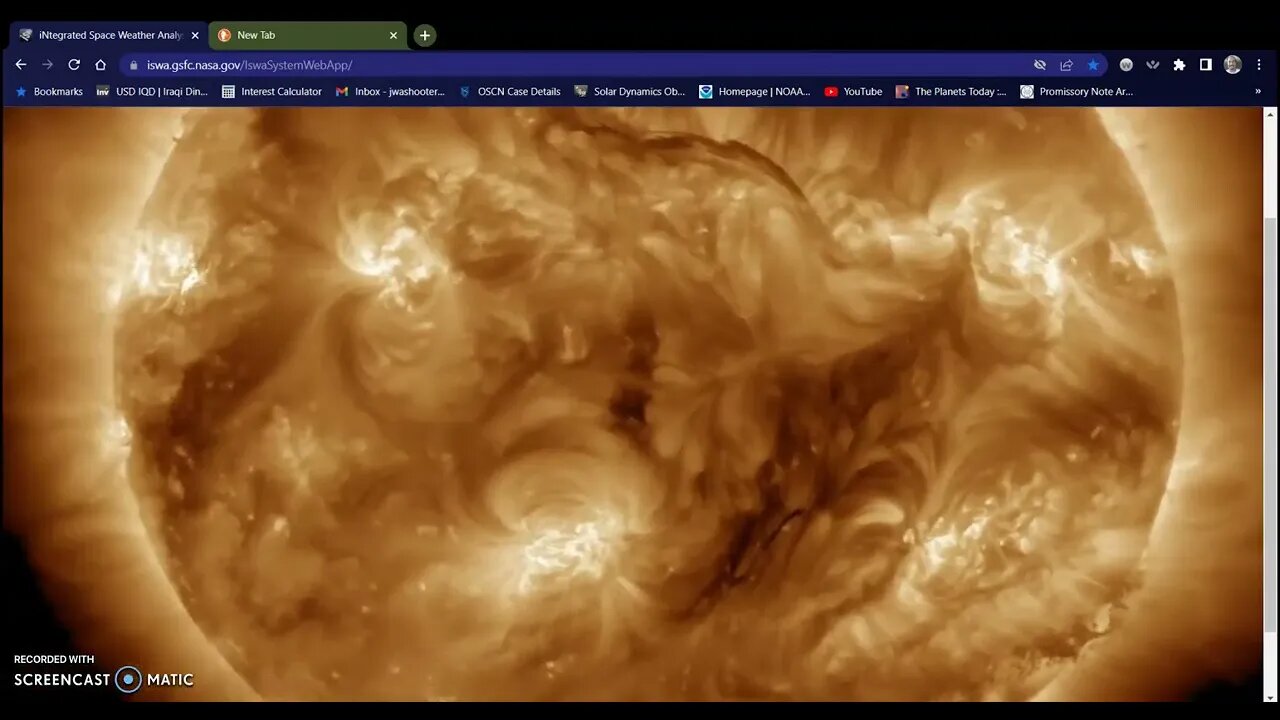Go forward with the forward arrow

[47, 64]
